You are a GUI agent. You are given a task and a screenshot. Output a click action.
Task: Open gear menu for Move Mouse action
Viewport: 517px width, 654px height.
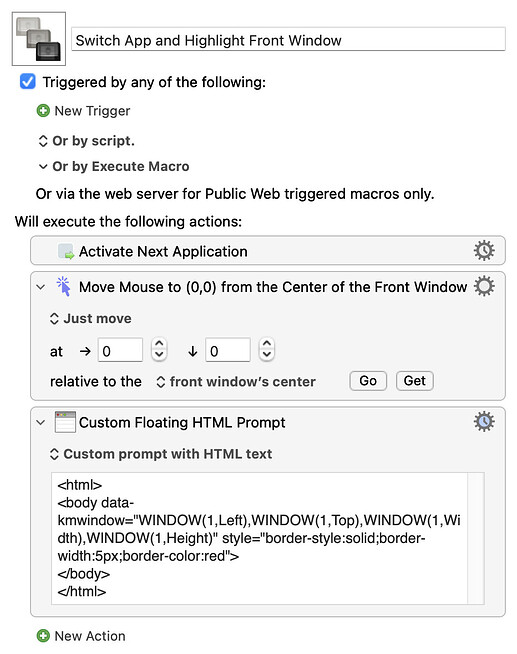484,287
